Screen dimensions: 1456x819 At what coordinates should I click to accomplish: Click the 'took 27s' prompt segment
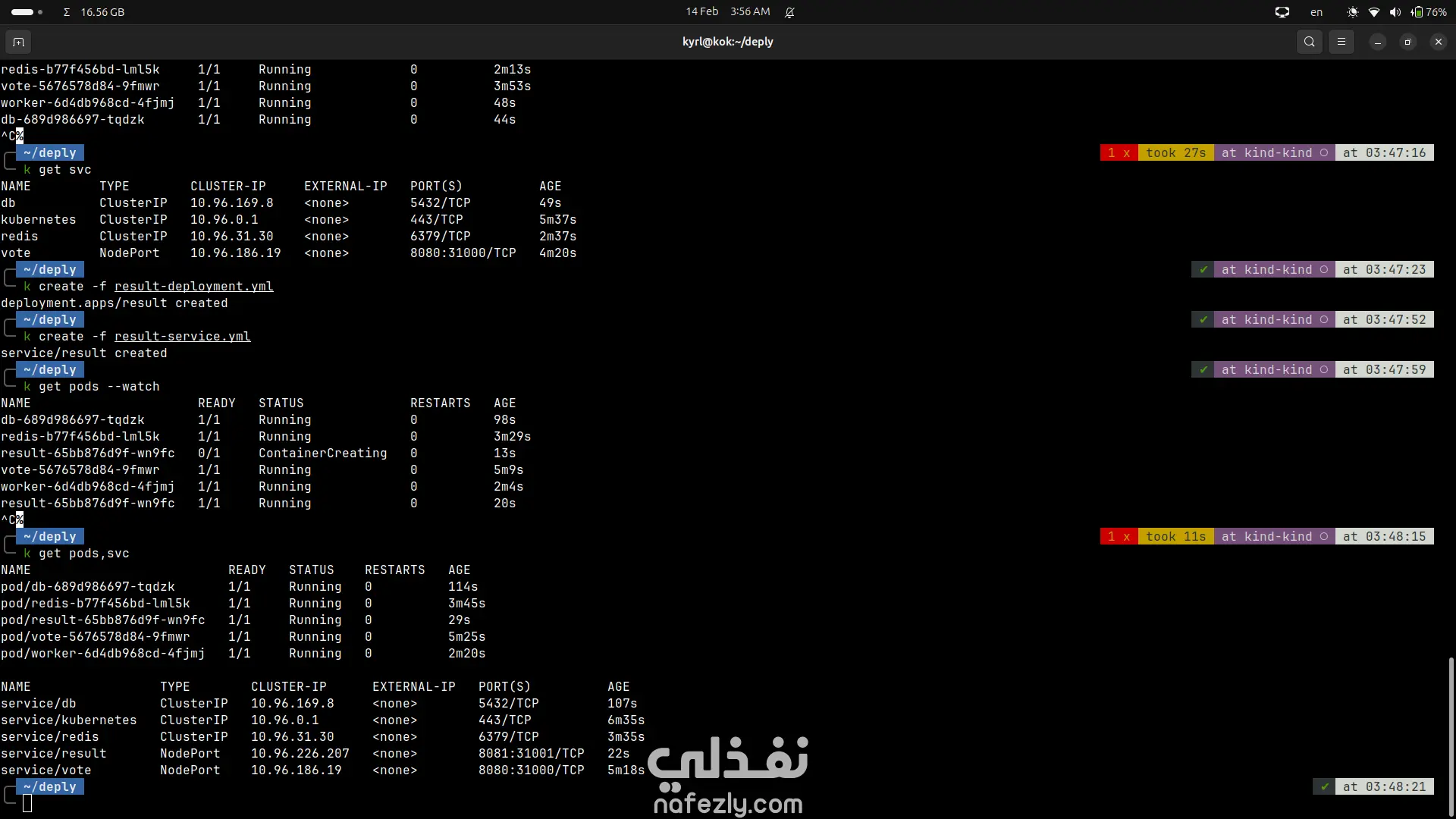(x=1175, y=153)
